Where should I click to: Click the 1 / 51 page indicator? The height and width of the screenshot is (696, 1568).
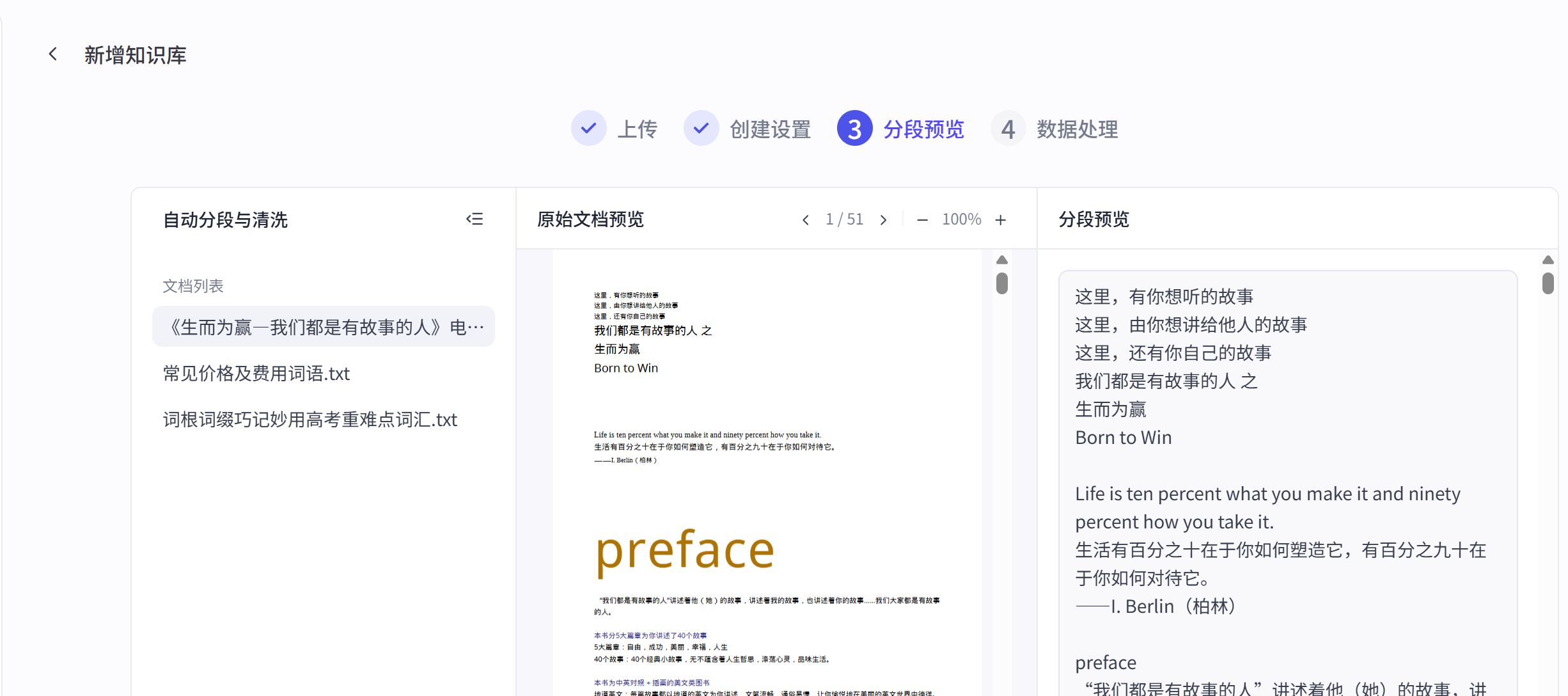844,219
